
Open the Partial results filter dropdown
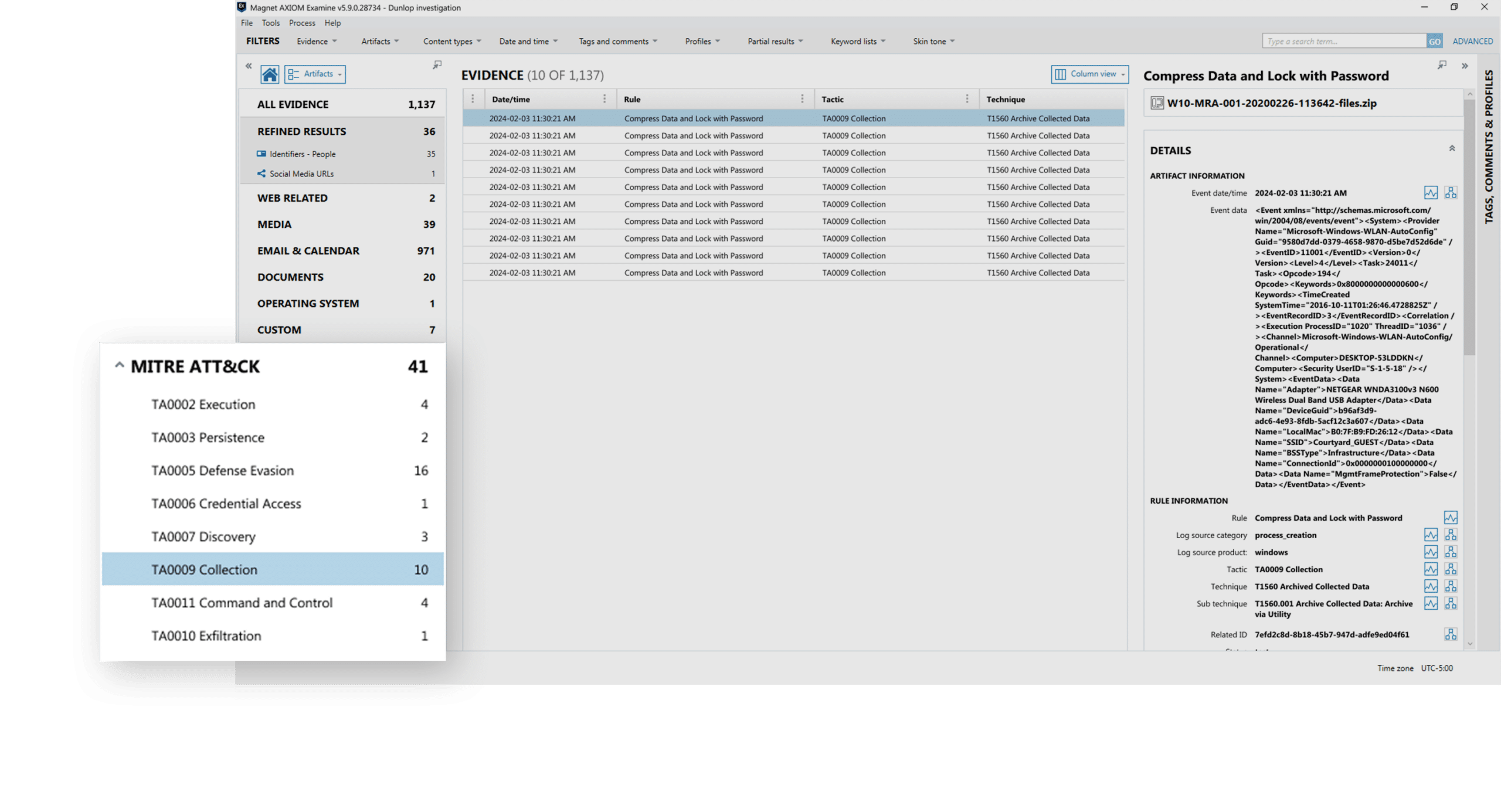click(x=775, y=41)
